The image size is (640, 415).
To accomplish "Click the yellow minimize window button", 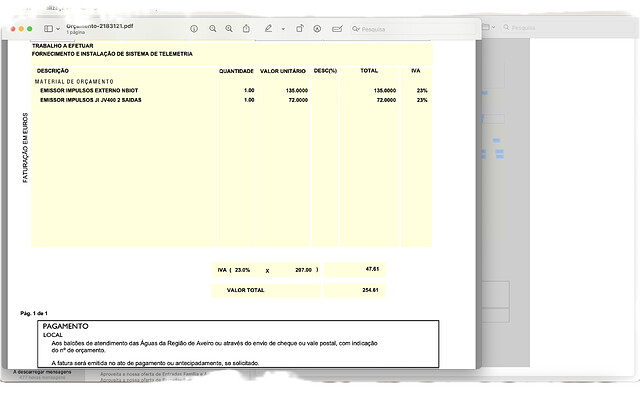I will point(21,29).
